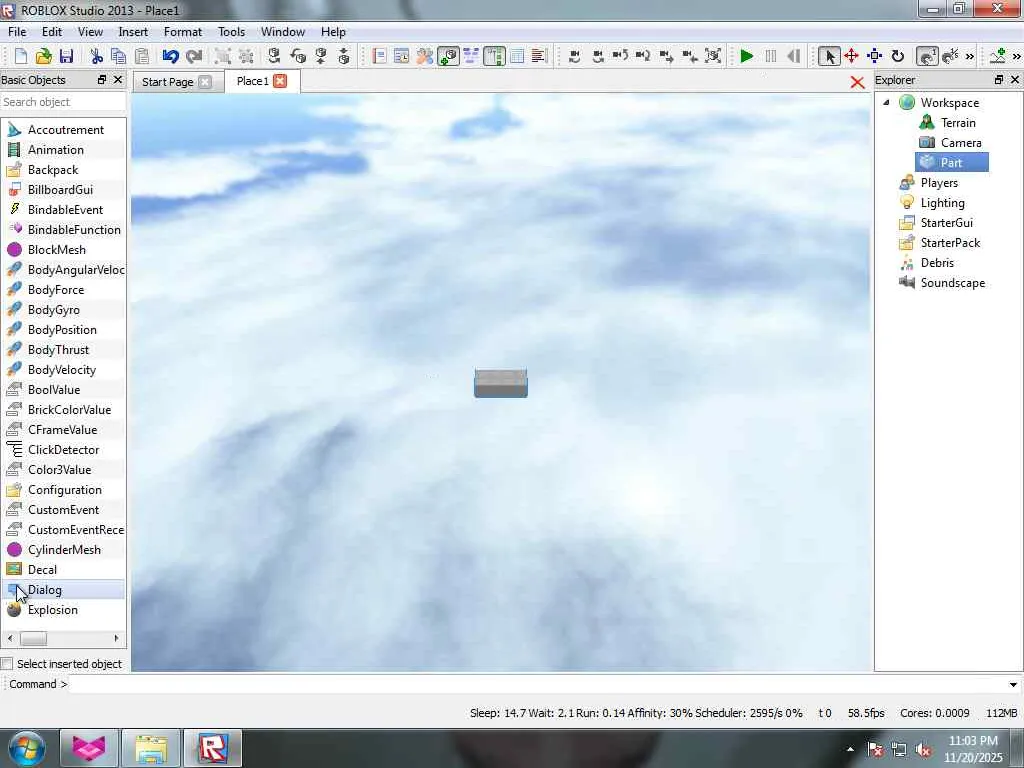Click ROBLOX Studio icon in Windows taskbar

click(212, 748)
